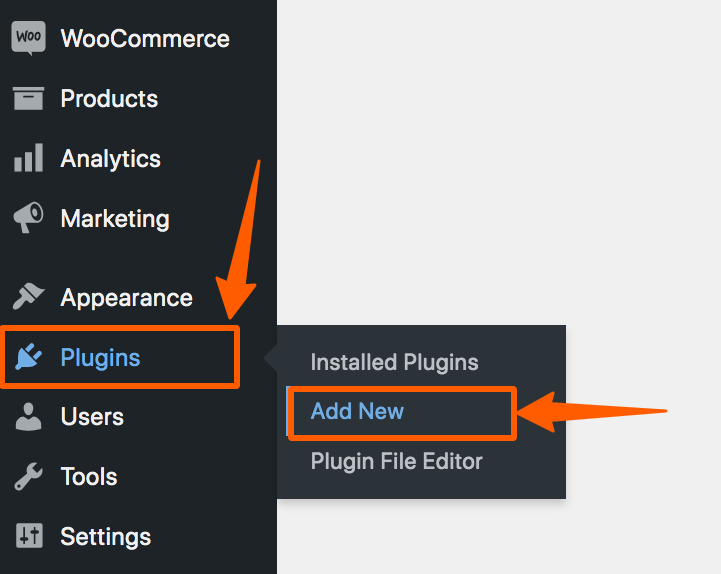This screenshot has height=574, width=721.
Task: Click the Users person icon
Action: pyautogui.click(x=29, y=417)
